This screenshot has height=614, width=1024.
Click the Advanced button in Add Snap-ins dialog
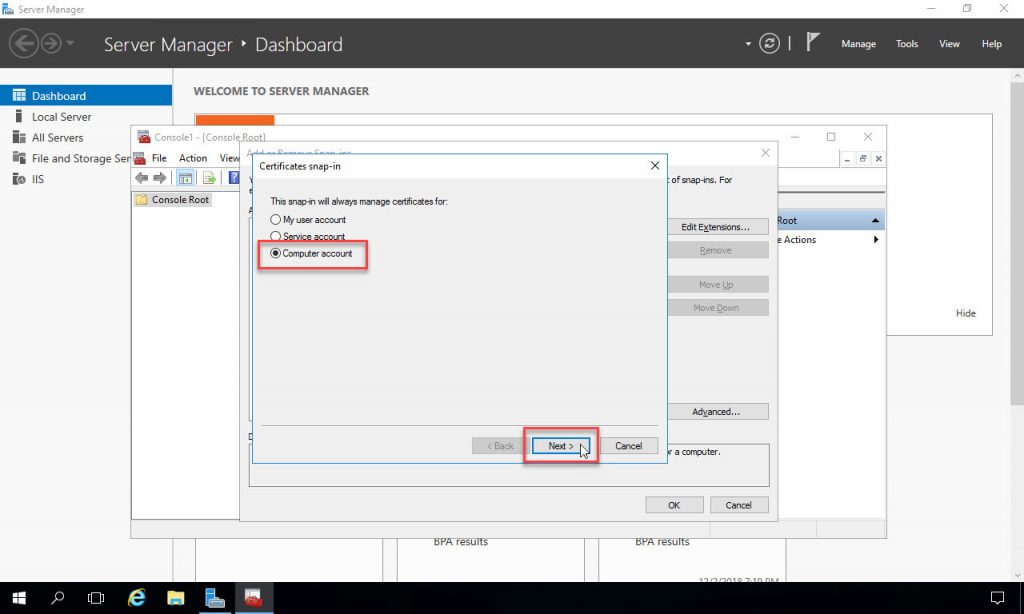point(718,411)
